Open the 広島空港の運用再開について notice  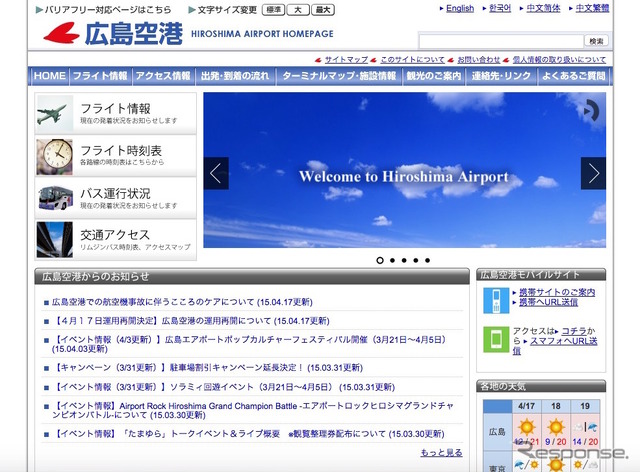pos(191,321)
